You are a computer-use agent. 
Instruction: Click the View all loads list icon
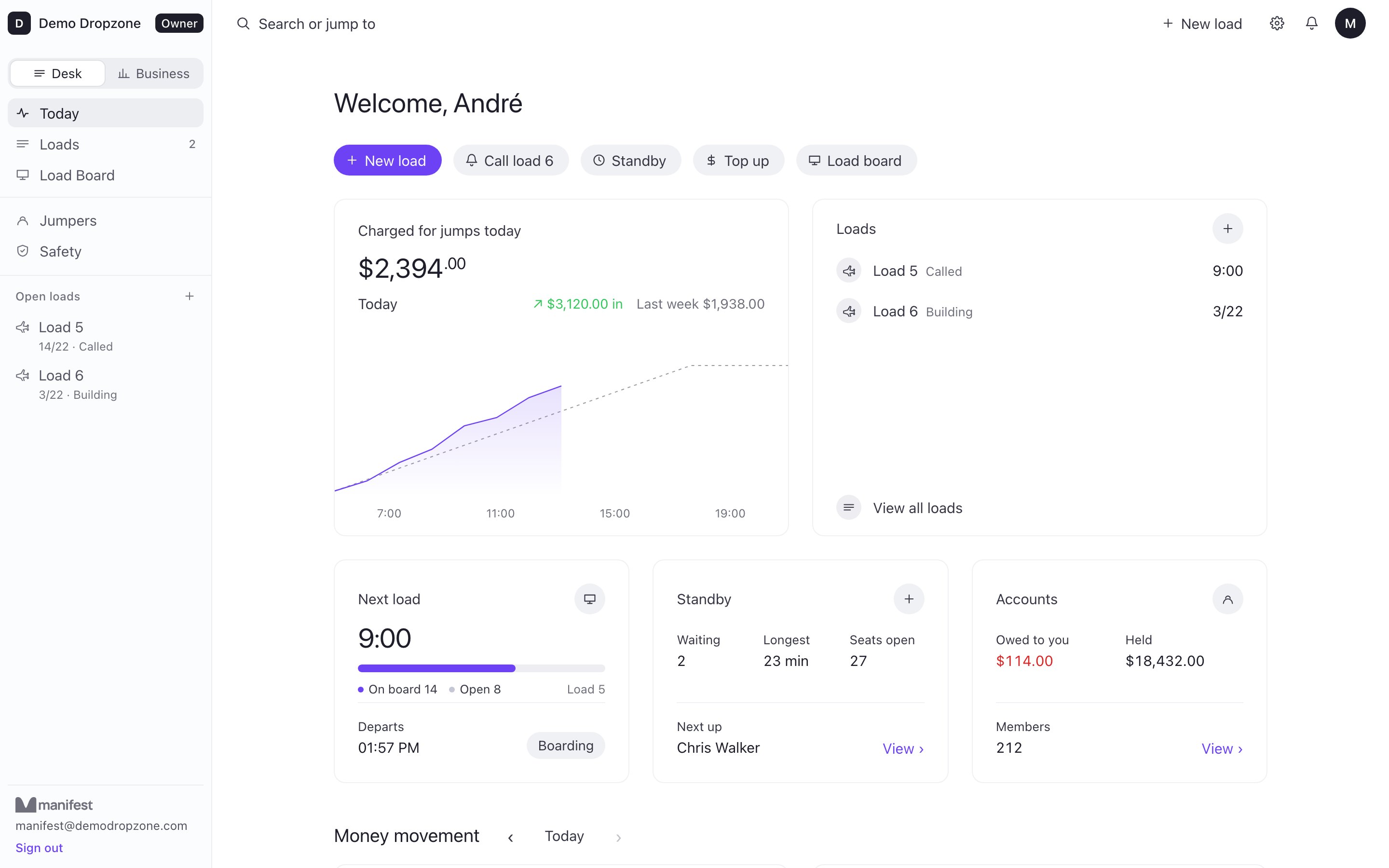(848, 507)
